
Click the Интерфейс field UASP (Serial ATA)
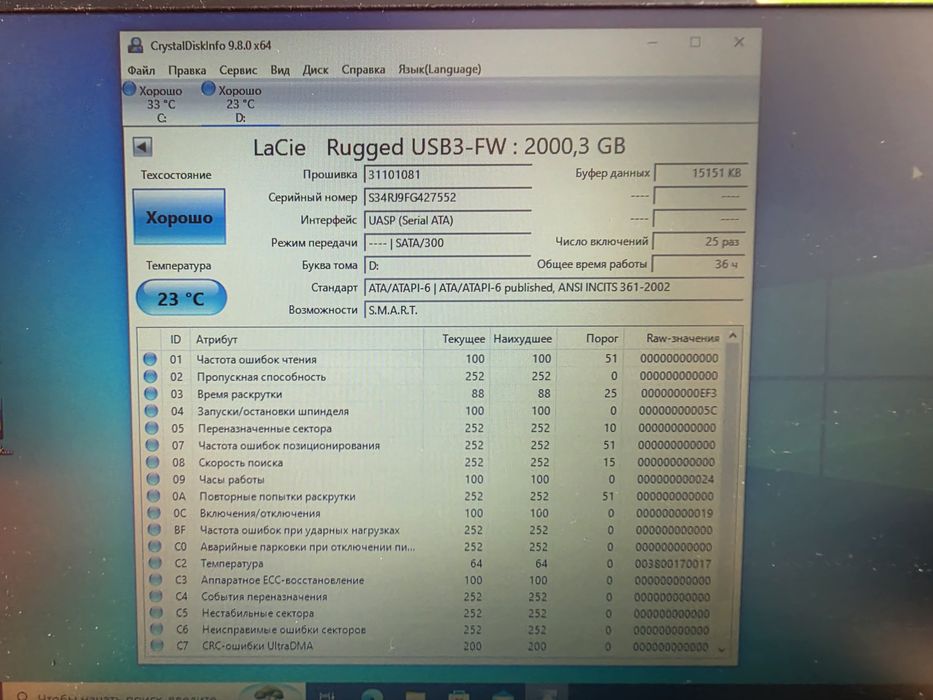(x=447, y=220)
